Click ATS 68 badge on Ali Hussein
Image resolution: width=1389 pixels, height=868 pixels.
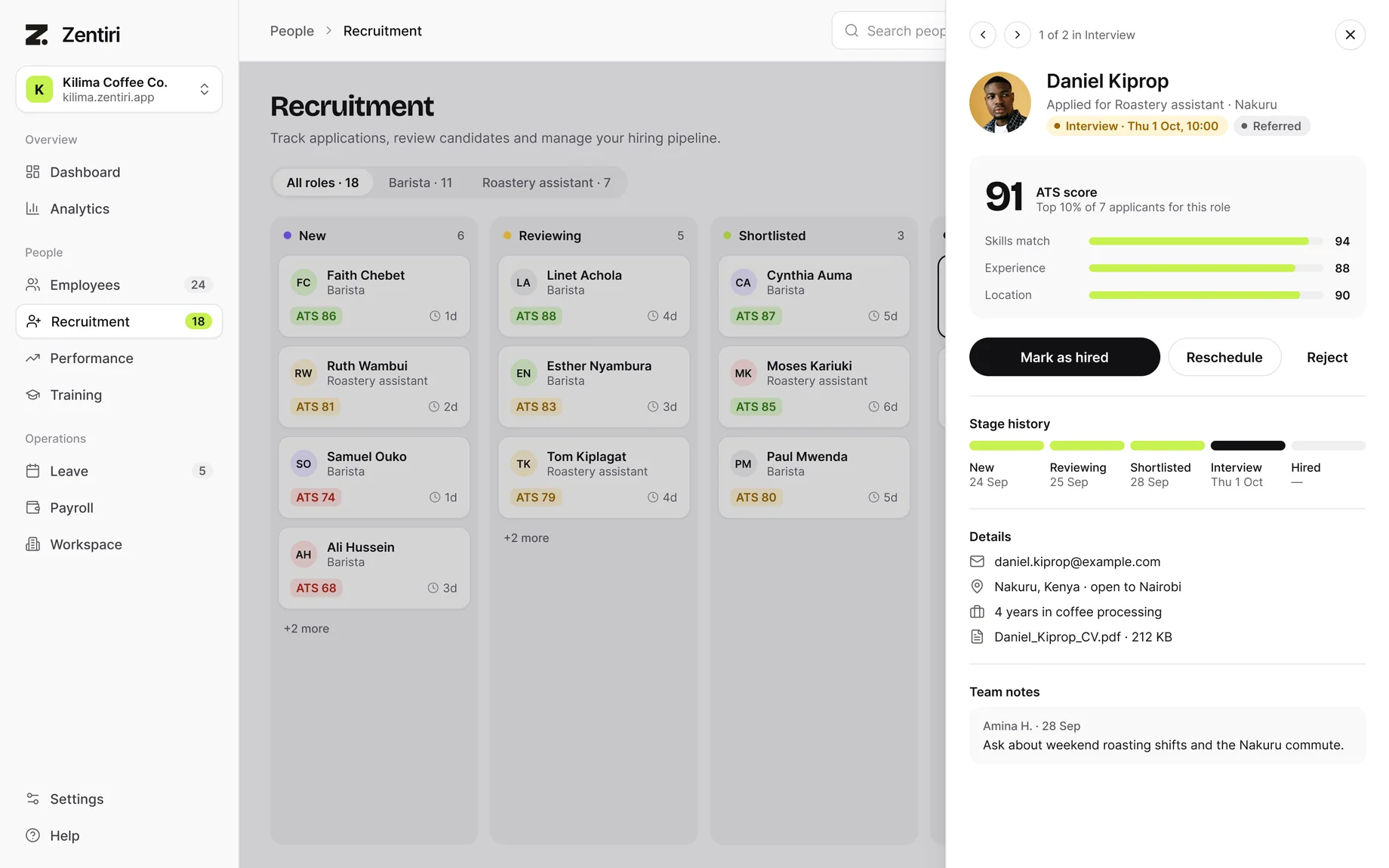(x=316, y=588)
